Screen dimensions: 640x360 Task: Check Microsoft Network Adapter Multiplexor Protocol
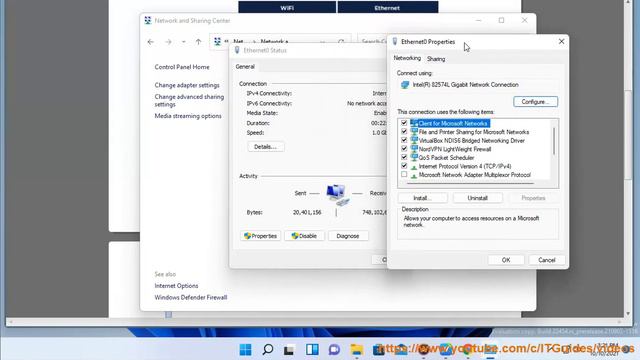404,174
